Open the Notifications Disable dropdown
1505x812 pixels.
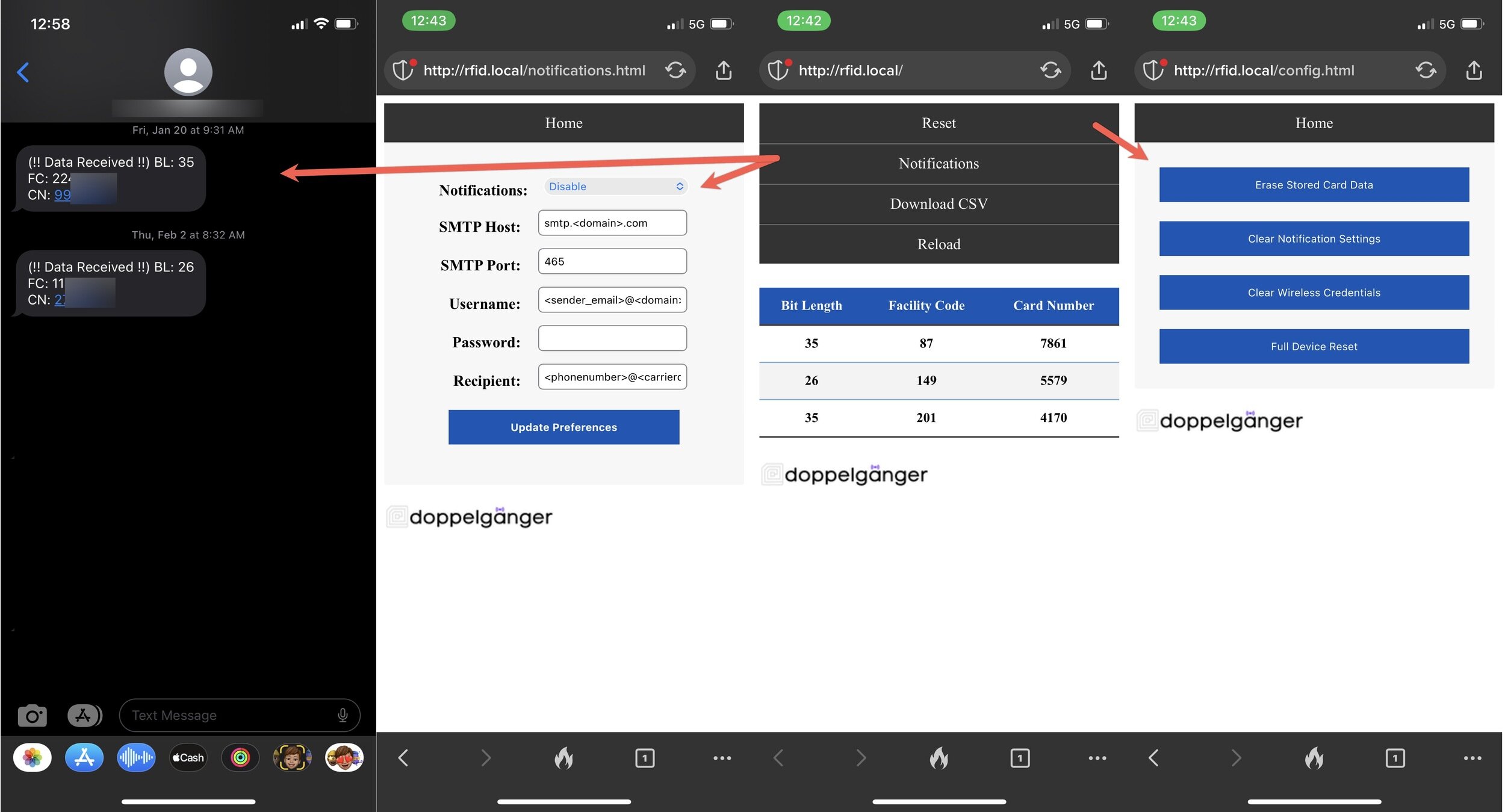pyautogui.click(x=615, y=187)
